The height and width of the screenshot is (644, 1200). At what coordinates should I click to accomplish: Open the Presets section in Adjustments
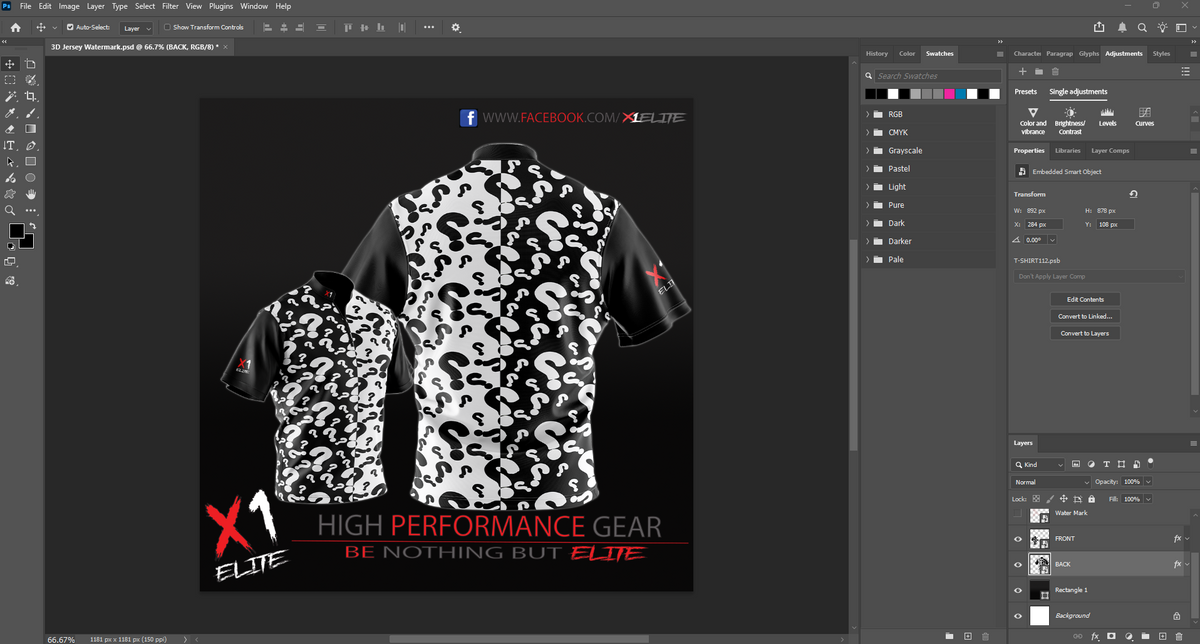[1026, 92]
